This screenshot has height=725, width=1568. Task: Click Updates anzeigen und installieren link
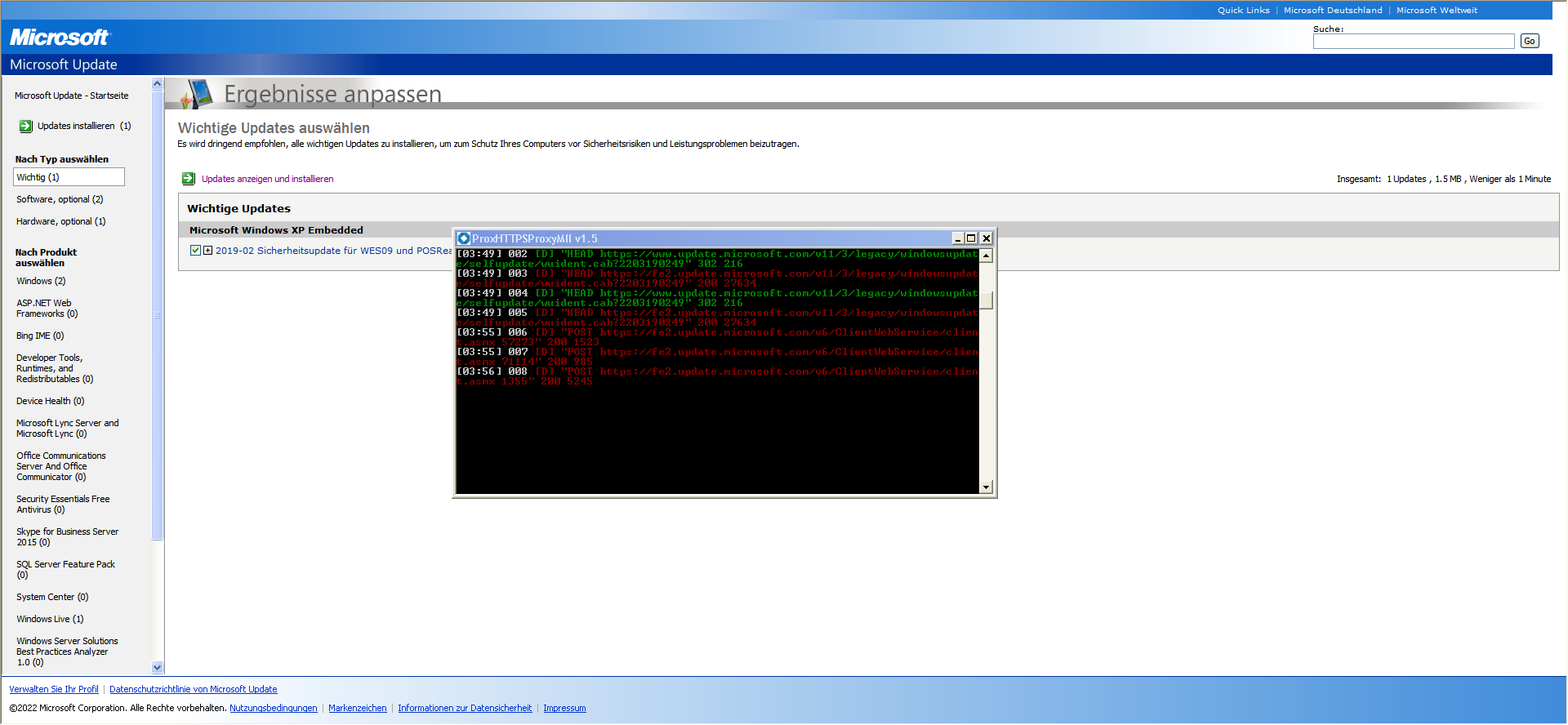267,179
